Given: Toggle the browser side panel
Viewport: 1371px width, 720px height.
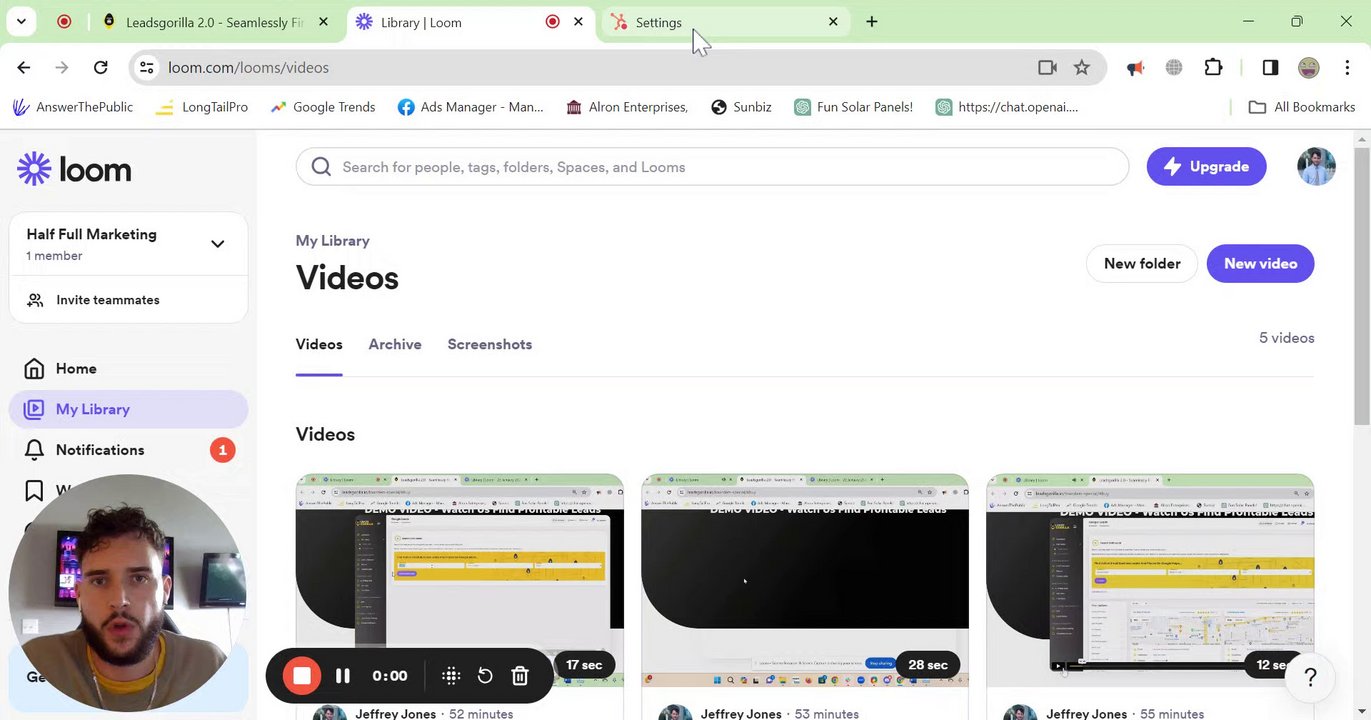Looking at the screenshot, I should 1270,67.
